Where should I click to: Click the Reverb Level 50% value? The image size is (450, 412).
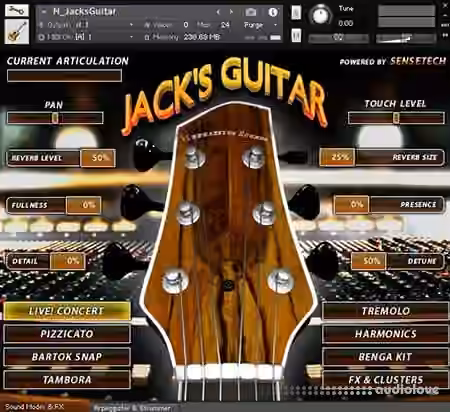pyautogui.click(x=98, y=158)
